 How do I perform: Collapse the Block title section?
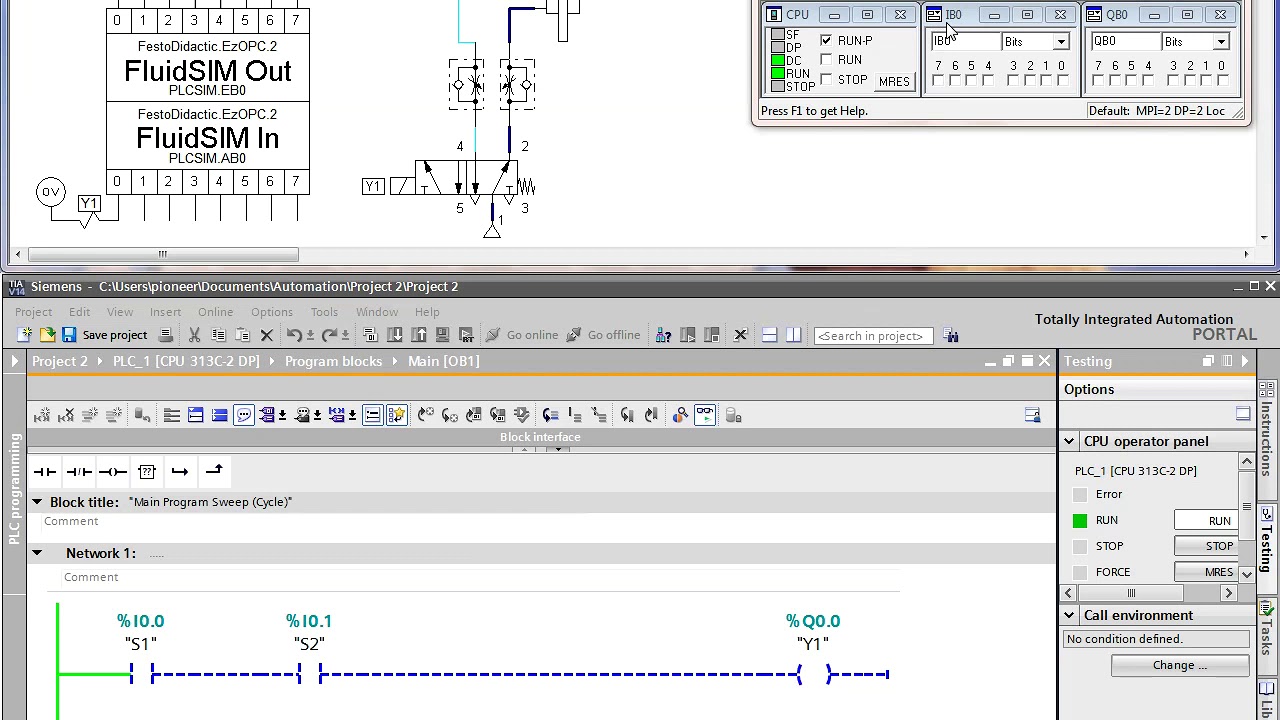point(37,502)
